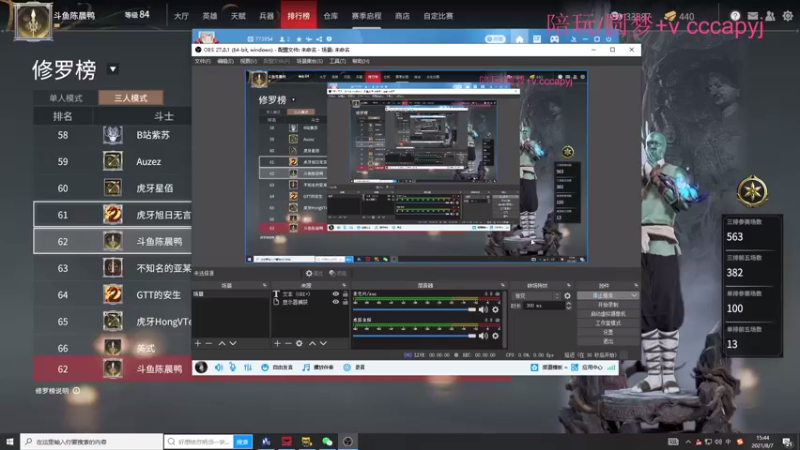800x450 pixels.
Task: Open OBS 工具(T) menu
Action: coord(337,61)
